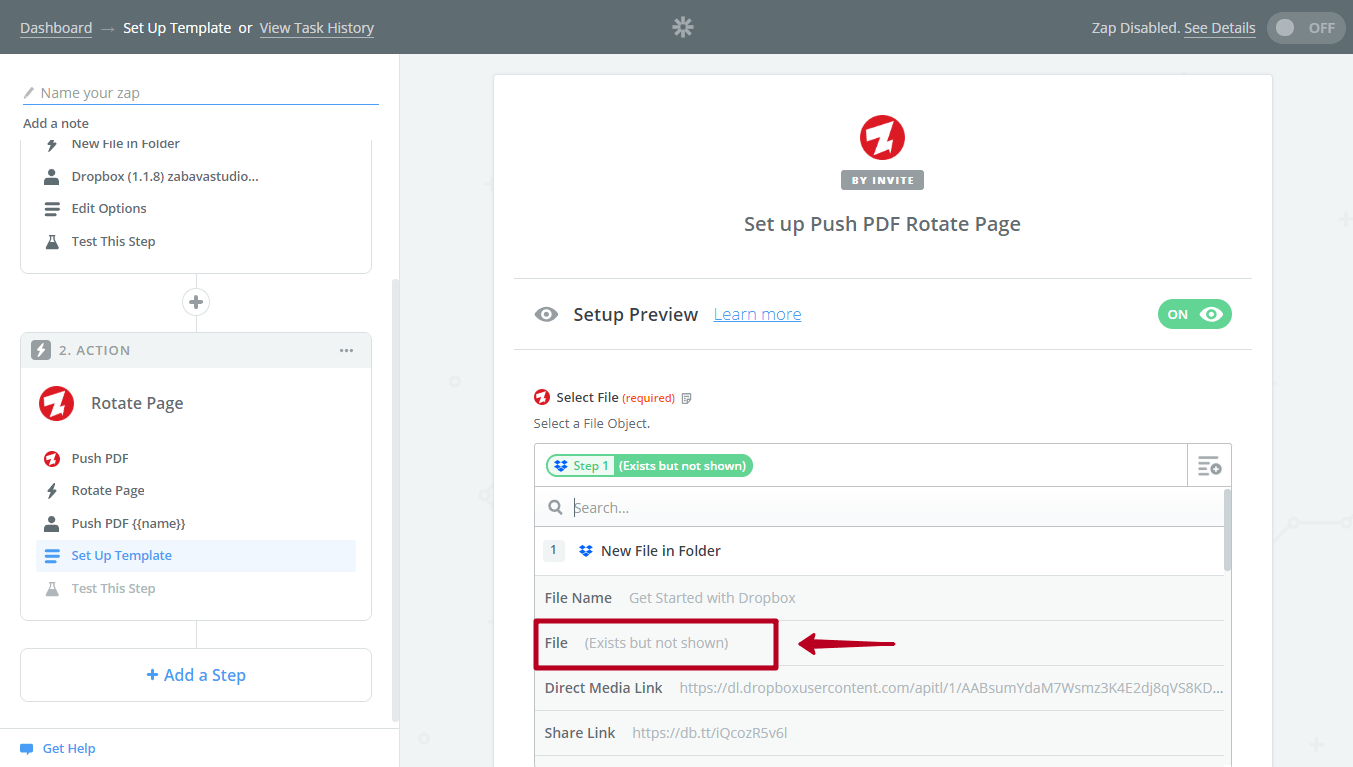The image size is (1353, 767).
Task: Click the BY INVITE badge
Action: (882, 181)
